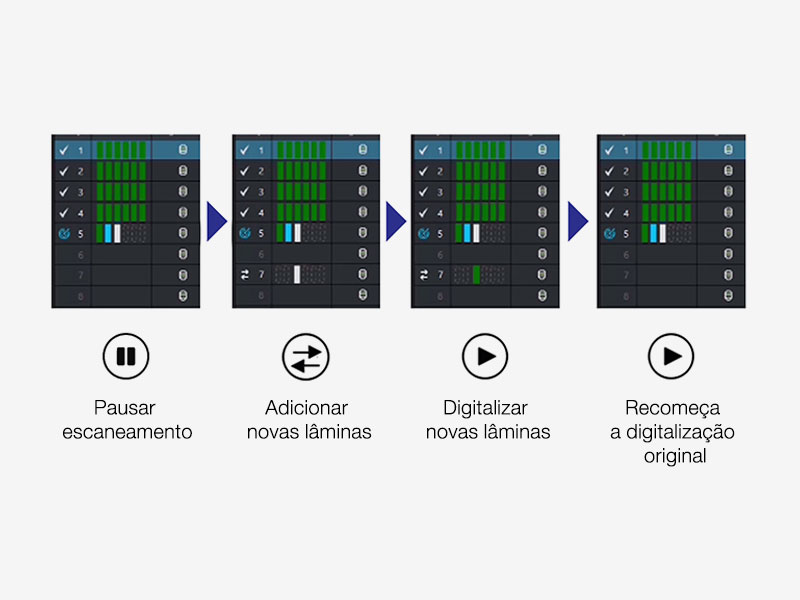The image size is (800, 600).
Task: Click scanning status icon on row 5, fourth panel
Action: tap(608, 234)
